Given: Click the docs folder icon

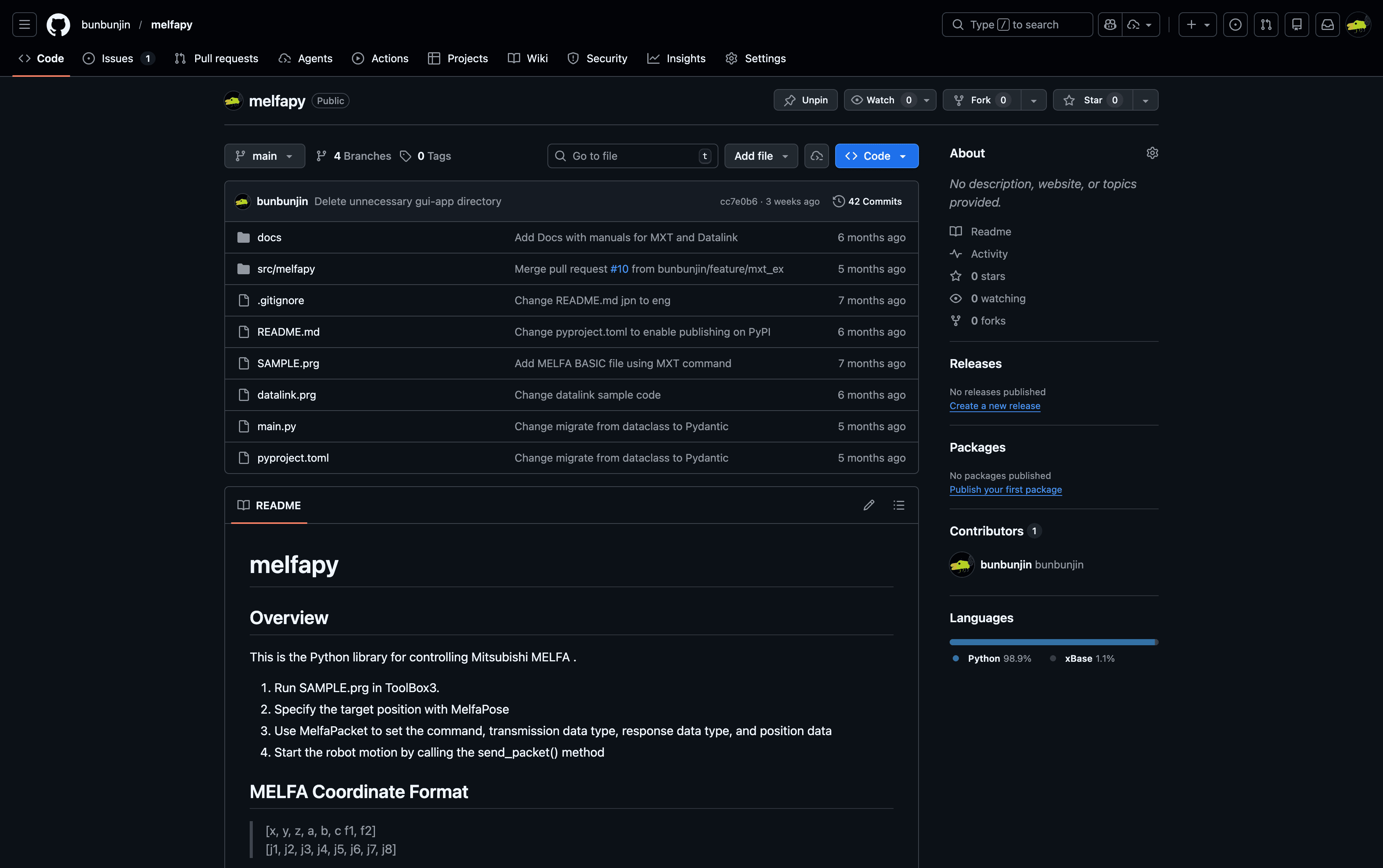Looking at the screenshot, I should pos(244,238).
